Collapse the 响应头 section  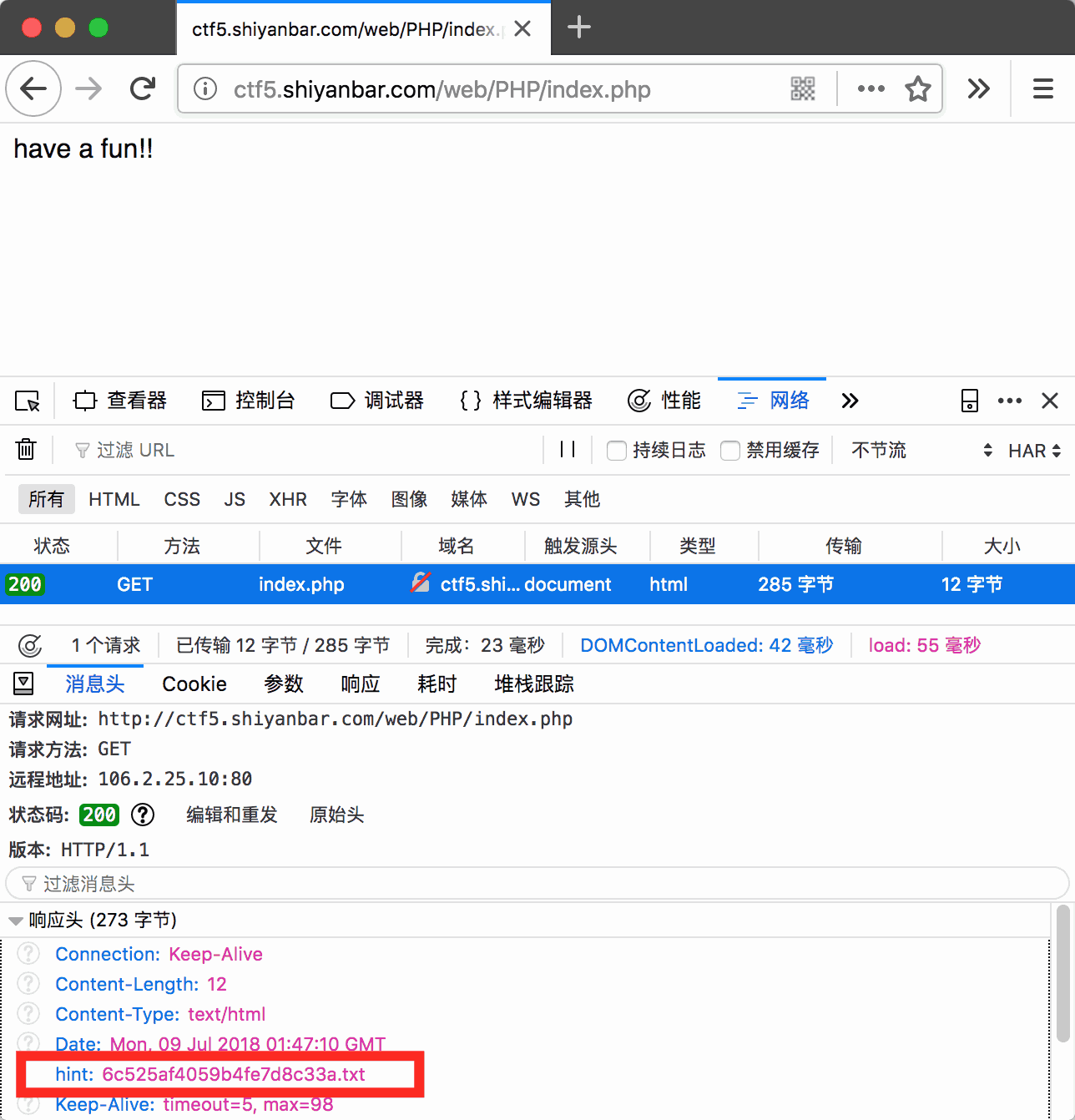[x=16, y=921]
